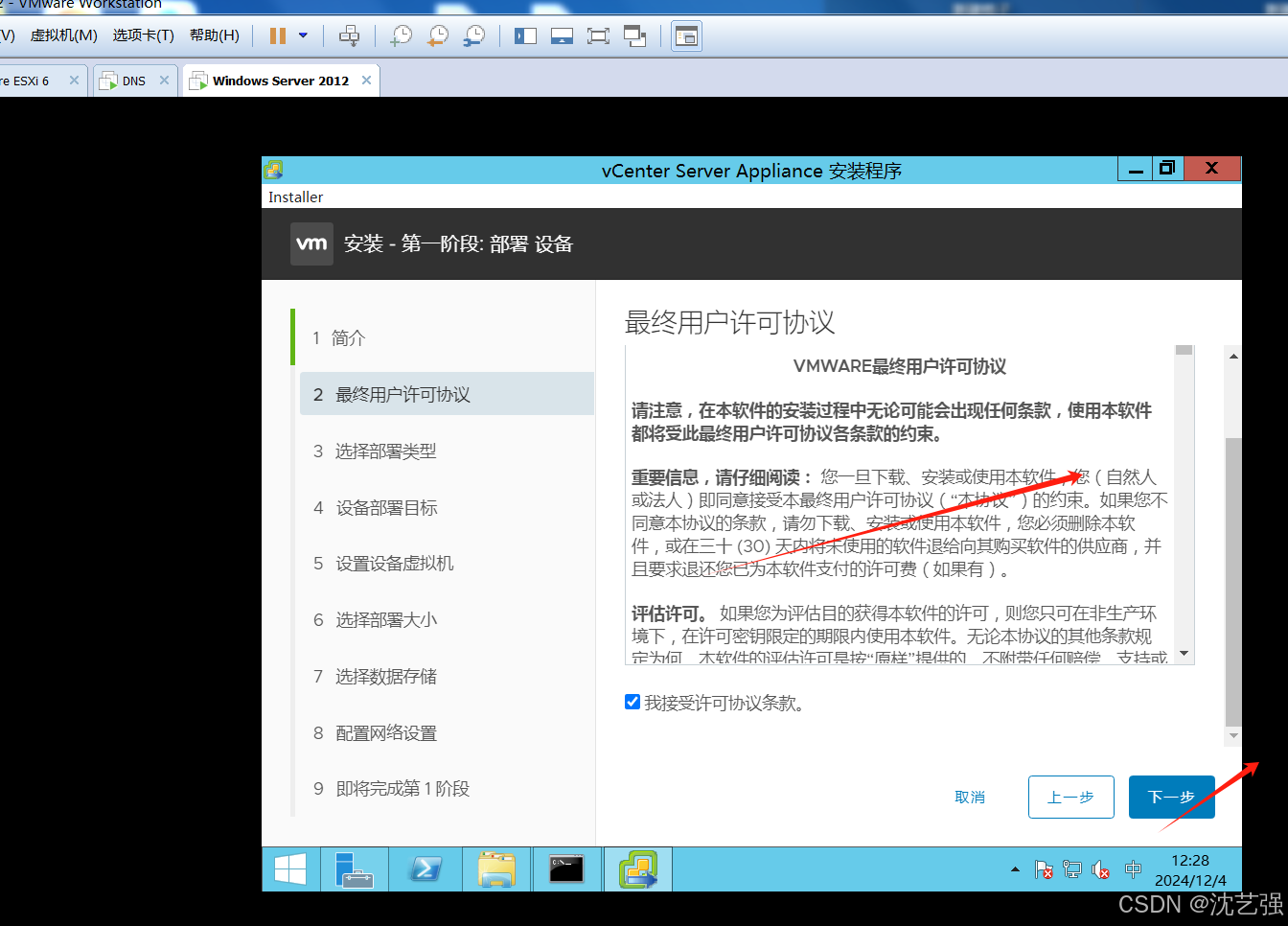
Task: Launch PowerShell from the taskbar
Action: coord(425,868)
